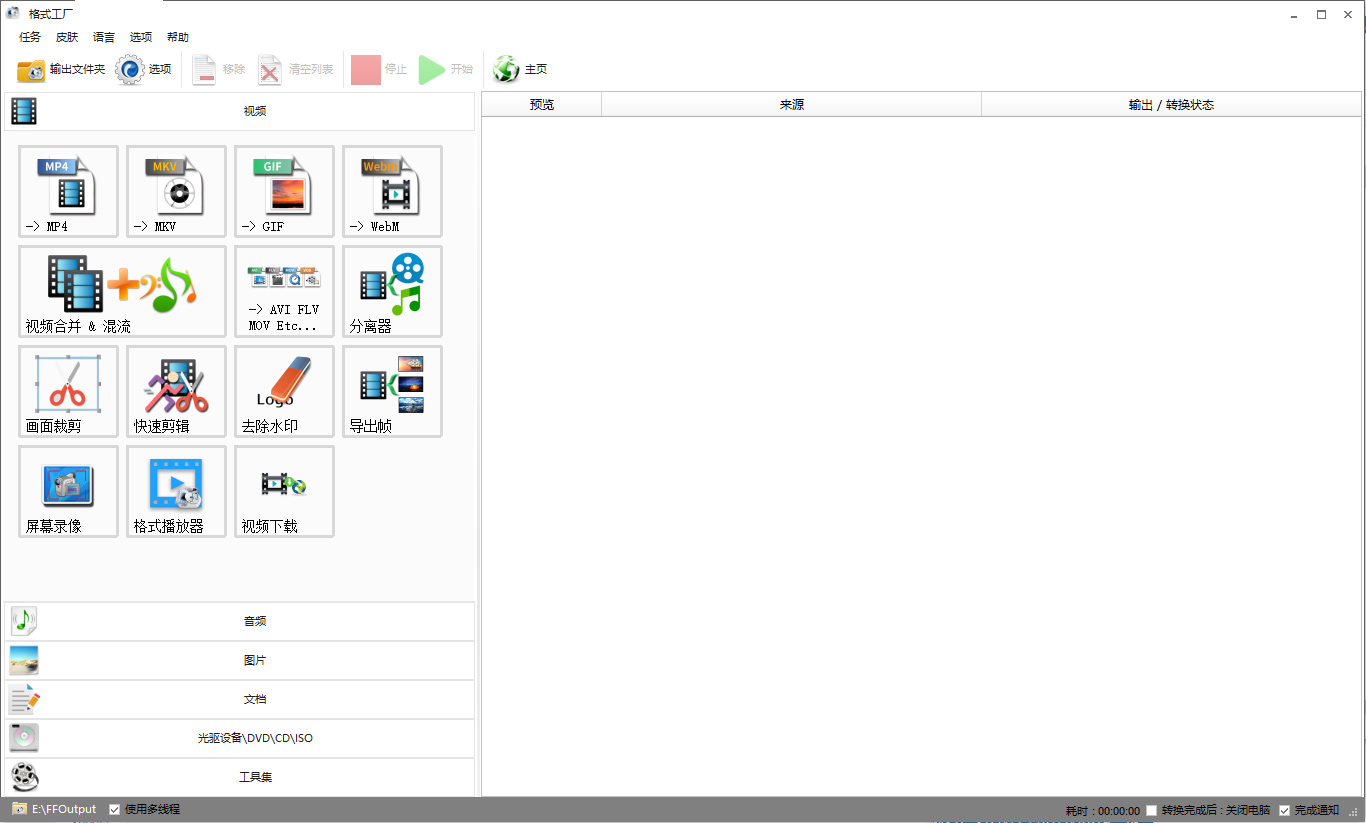The width and height of the screenshot is (1366, 823).
Task: Open the 语言 menu
Action: [x=104, y=37]
